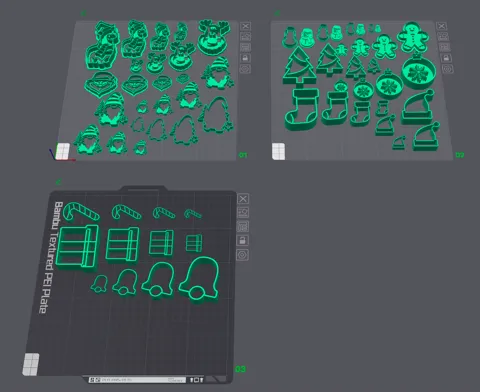Remove plate 01 with its X icon
This screenshot has height=392, width=480.
coord(245,26)
